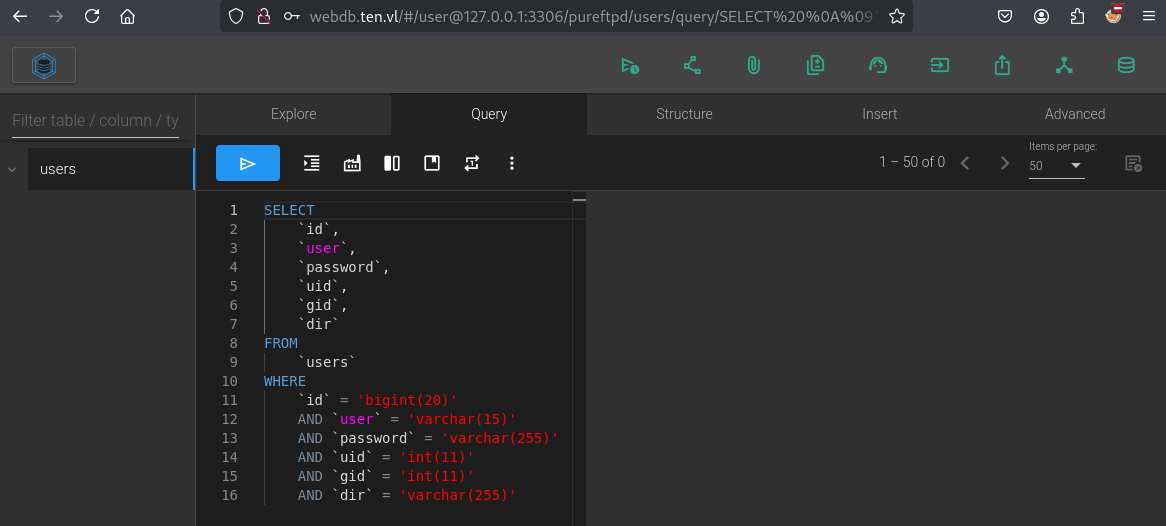Run the query with the blue send button
Screen dimensions: 1166x526
tap(248, 163)
